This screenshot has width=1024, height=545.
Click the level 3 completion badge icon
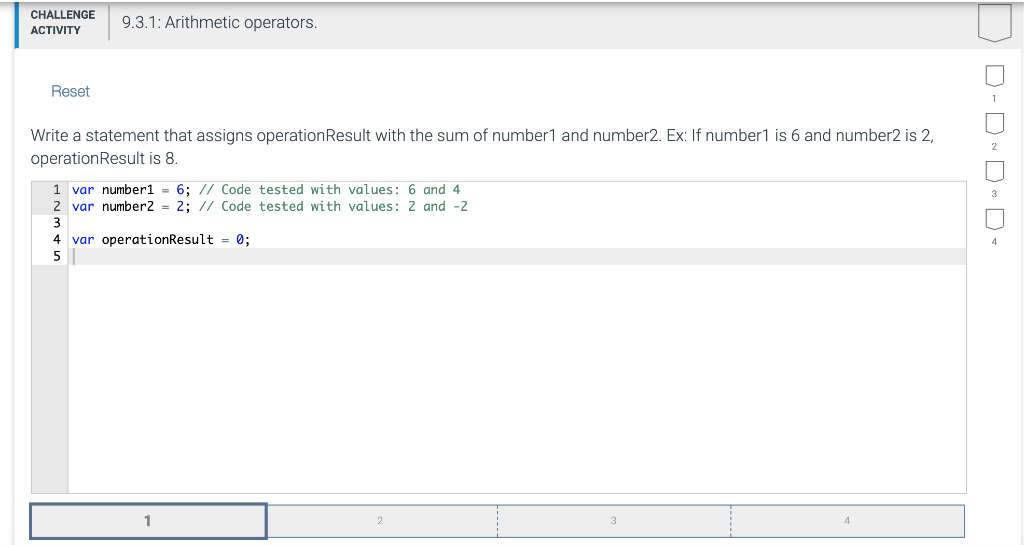(995, 171)
